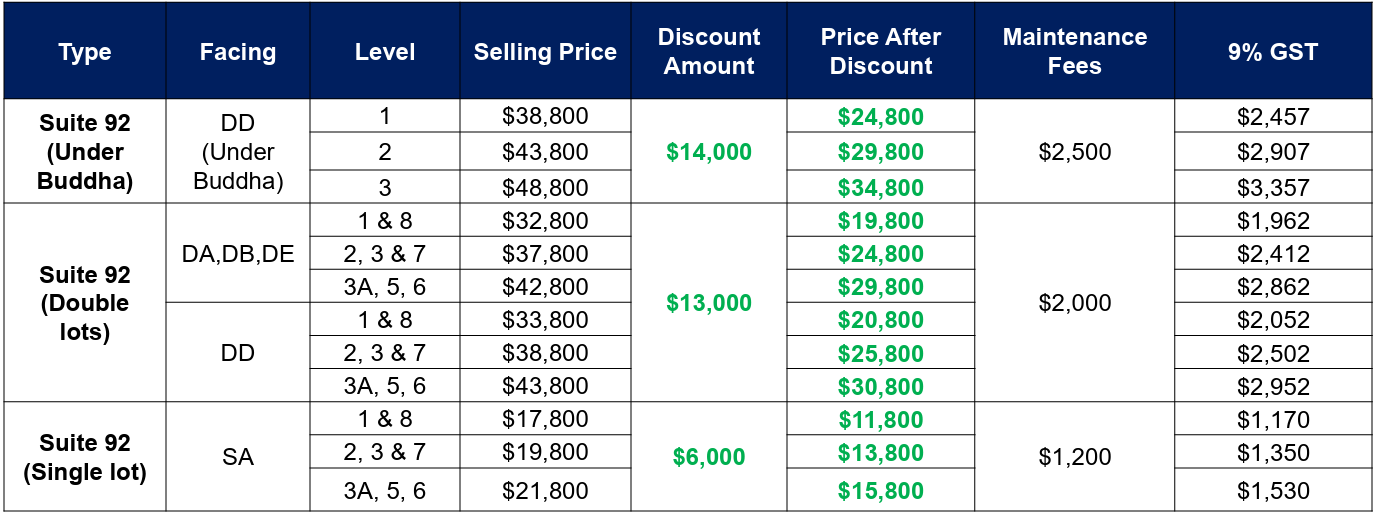The image size is (1378, 520).
Task: Select the $1,200 maintenance fee cell
Action: point(1075,457)
